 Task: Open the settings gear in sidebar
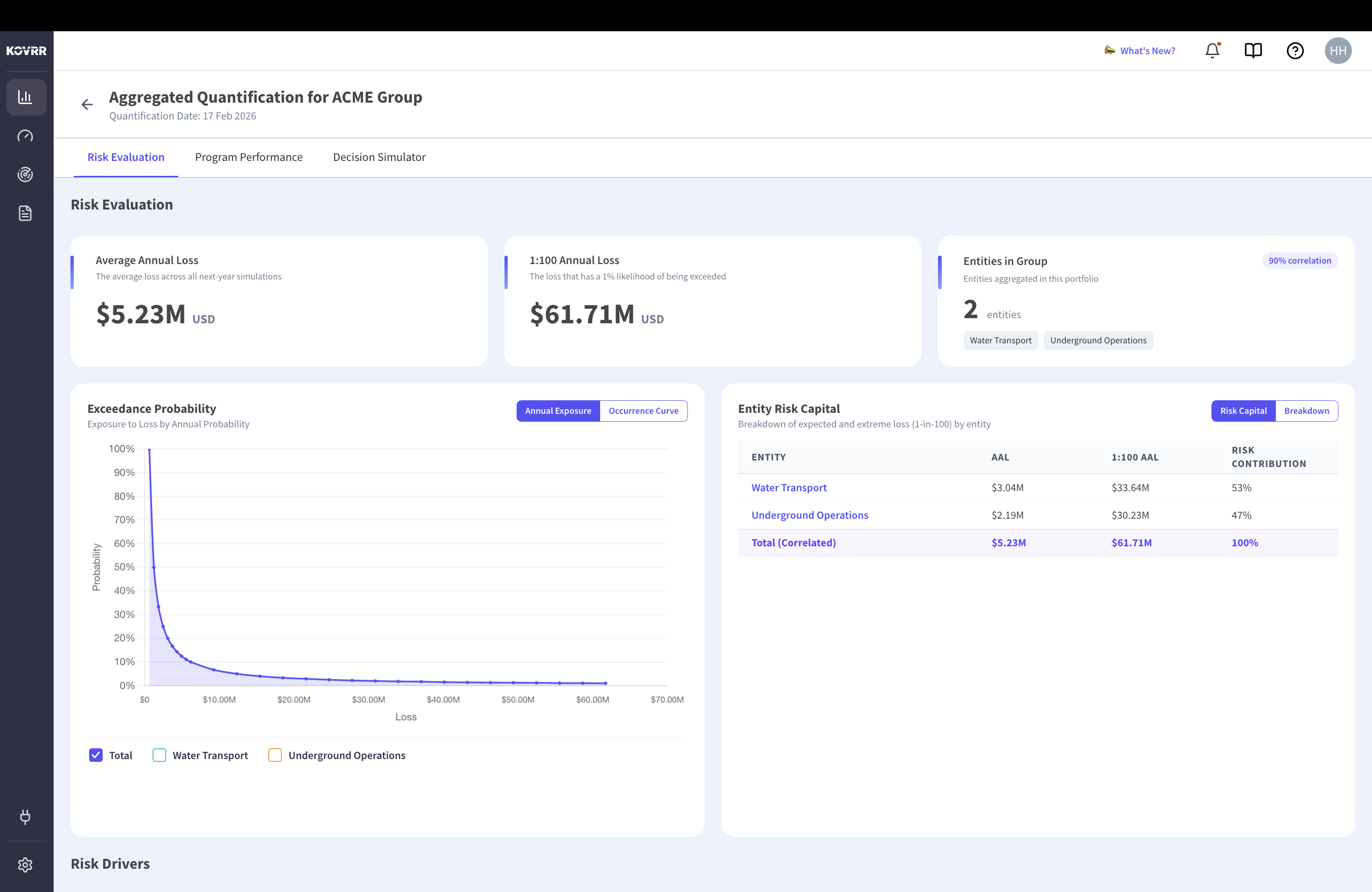coord(25,864)
